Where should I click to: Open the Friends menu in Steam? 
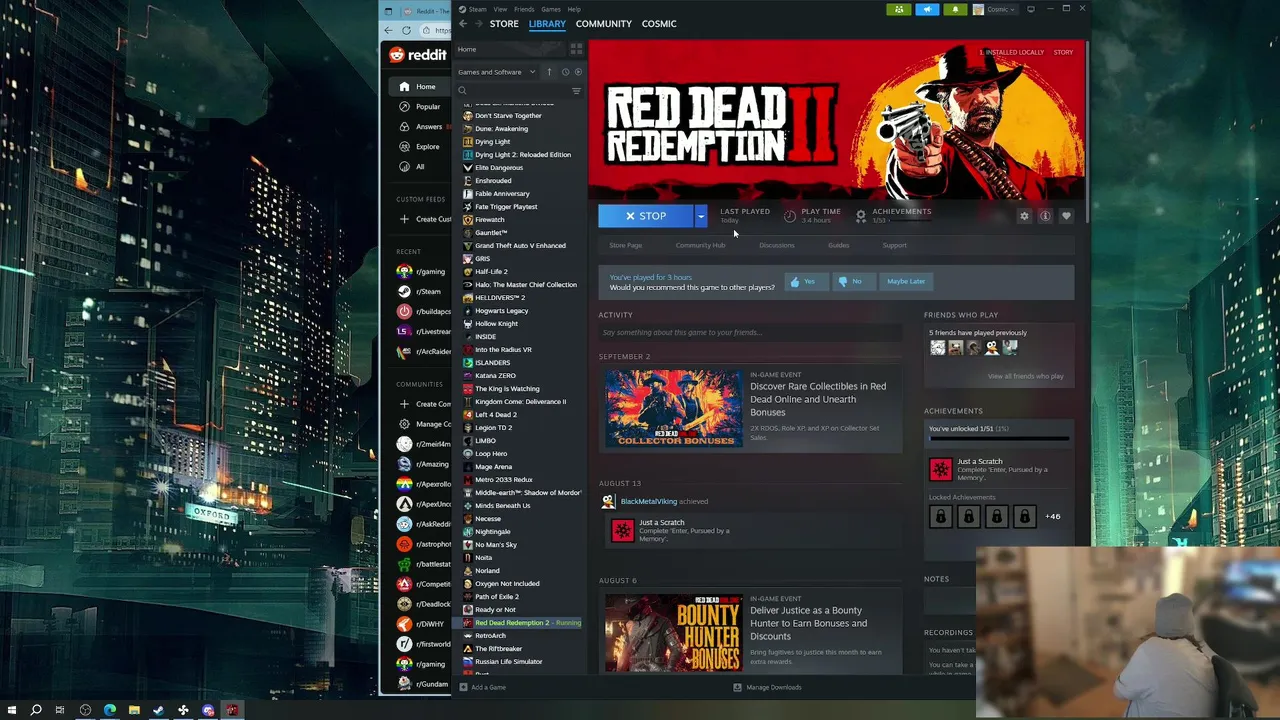click(524, 9)
